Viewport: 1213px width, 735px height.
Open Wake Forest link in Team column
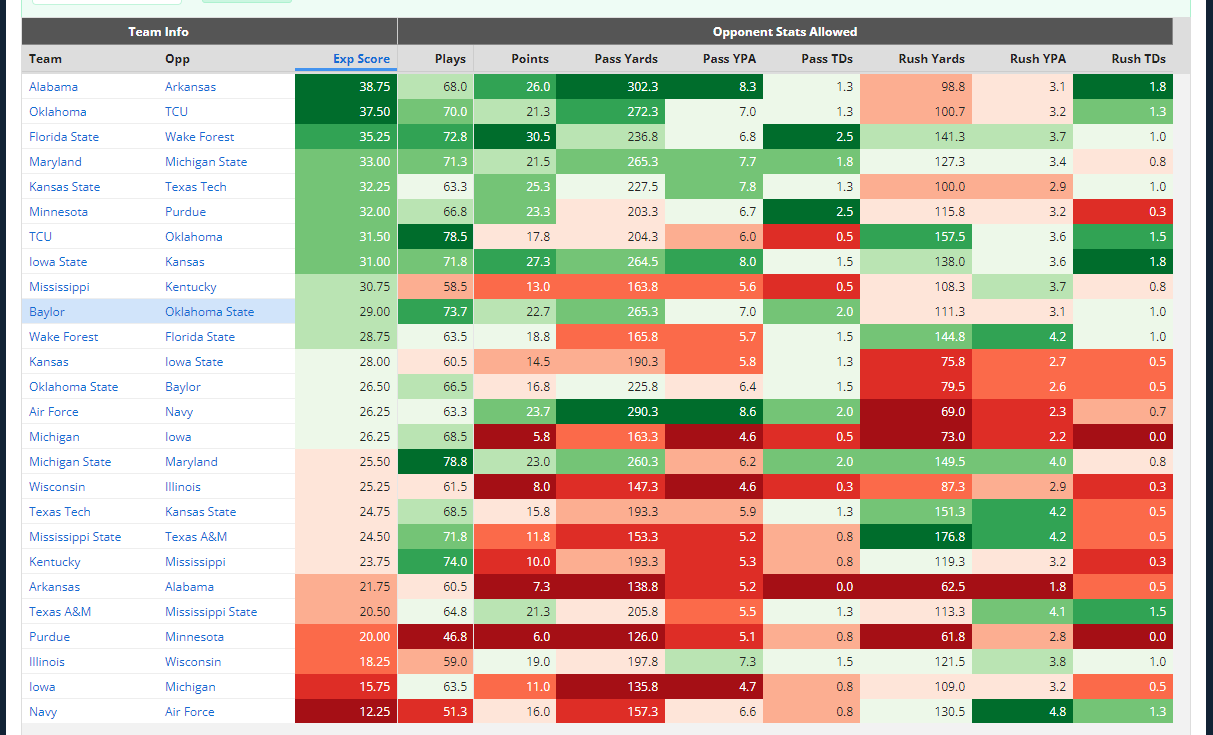(x=64, y=337)
